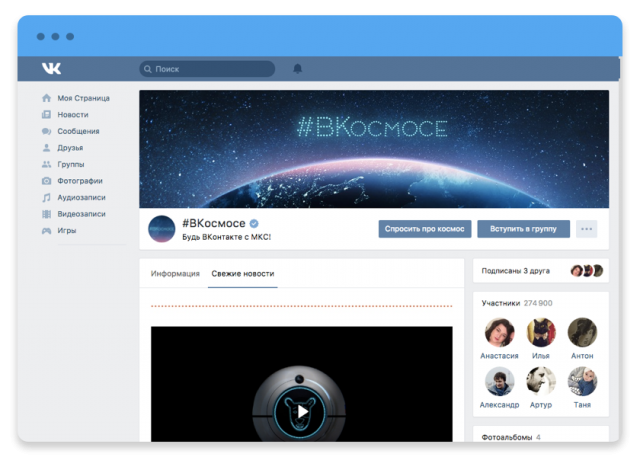Click the gamepad icon beside Игры

[x=47, y=231]
